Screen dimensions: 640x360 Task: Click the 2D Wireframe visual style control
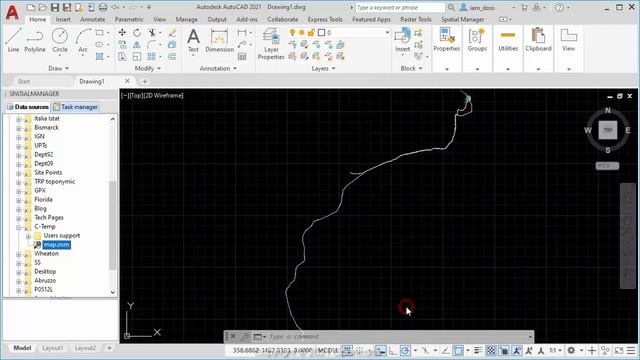pos(163,96)
